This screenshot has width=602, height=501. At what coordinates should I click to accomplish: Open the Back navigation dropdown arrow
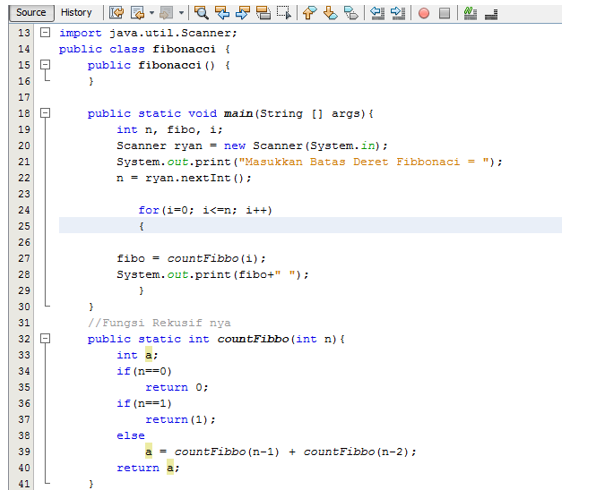[x=152, y=13]
